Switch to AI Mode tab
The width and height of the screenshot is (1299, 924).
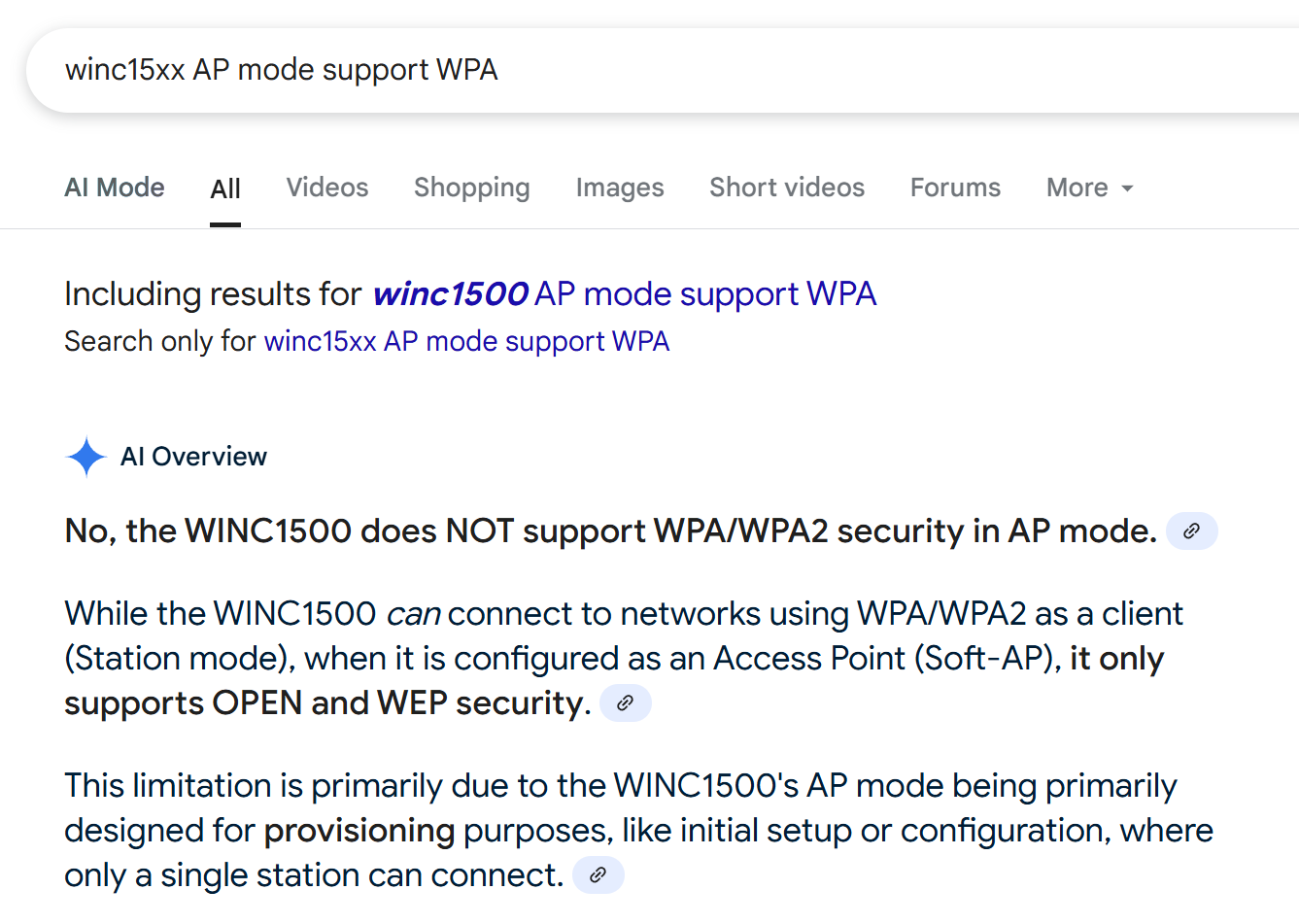(115, 188)
